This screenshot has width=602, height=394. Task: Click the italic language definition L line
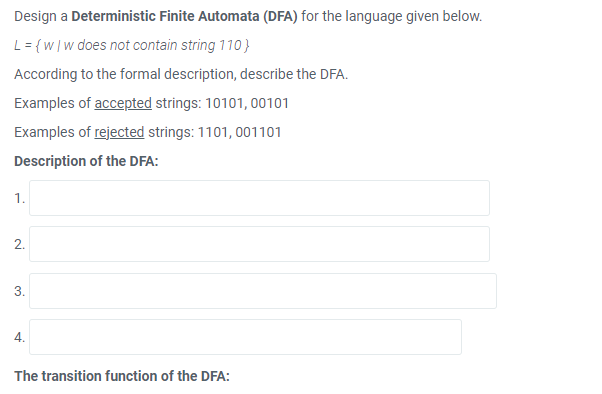(132, 45)
